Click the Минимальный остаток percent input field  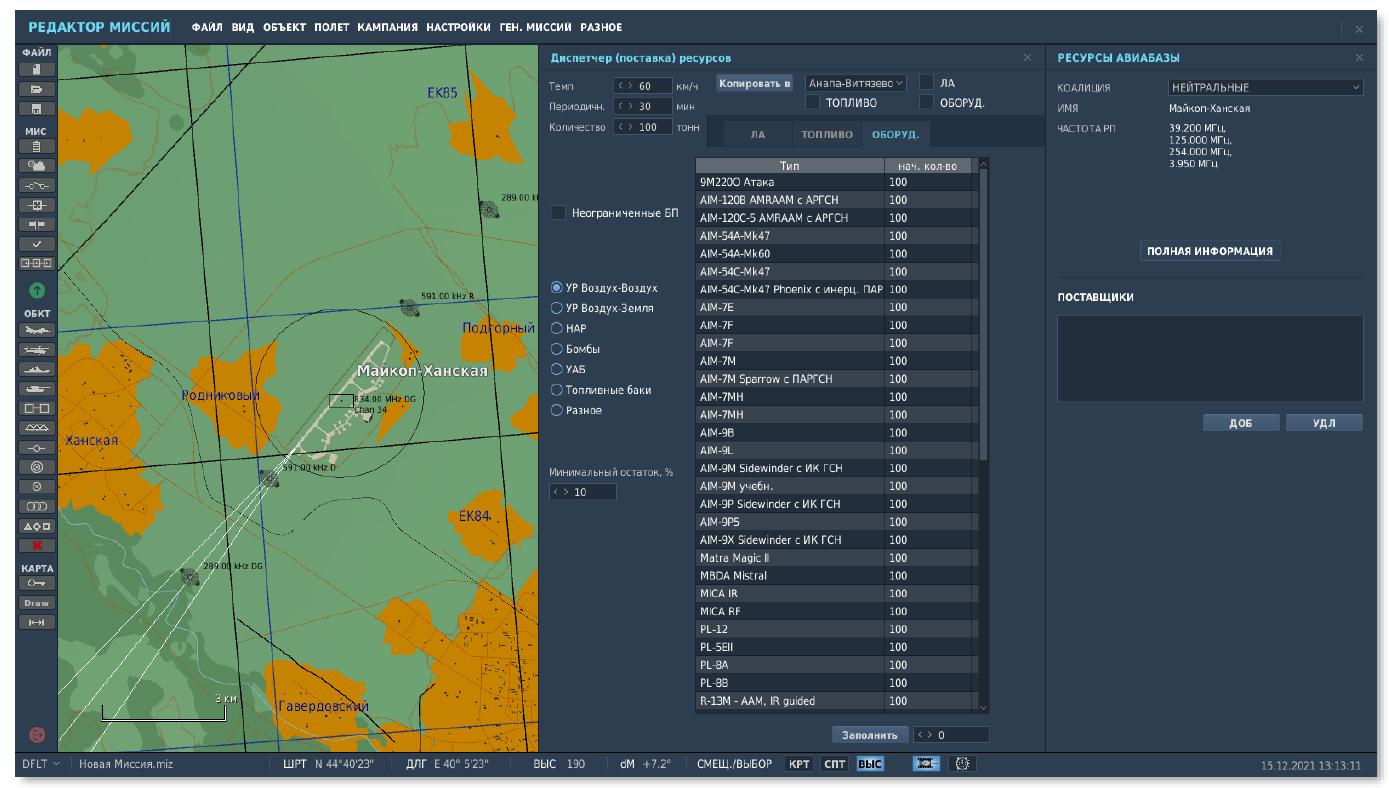pos(590,492)
